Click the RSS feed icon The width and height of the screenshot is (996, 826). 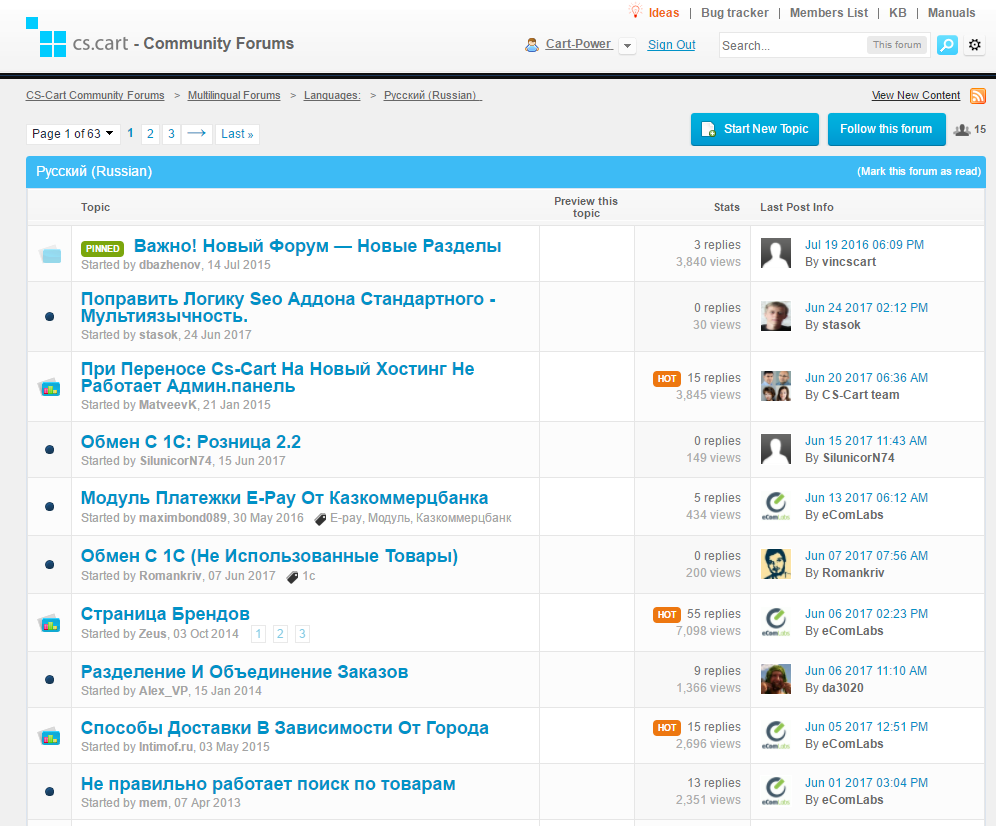pyautogui.click(x=978, y=96)
